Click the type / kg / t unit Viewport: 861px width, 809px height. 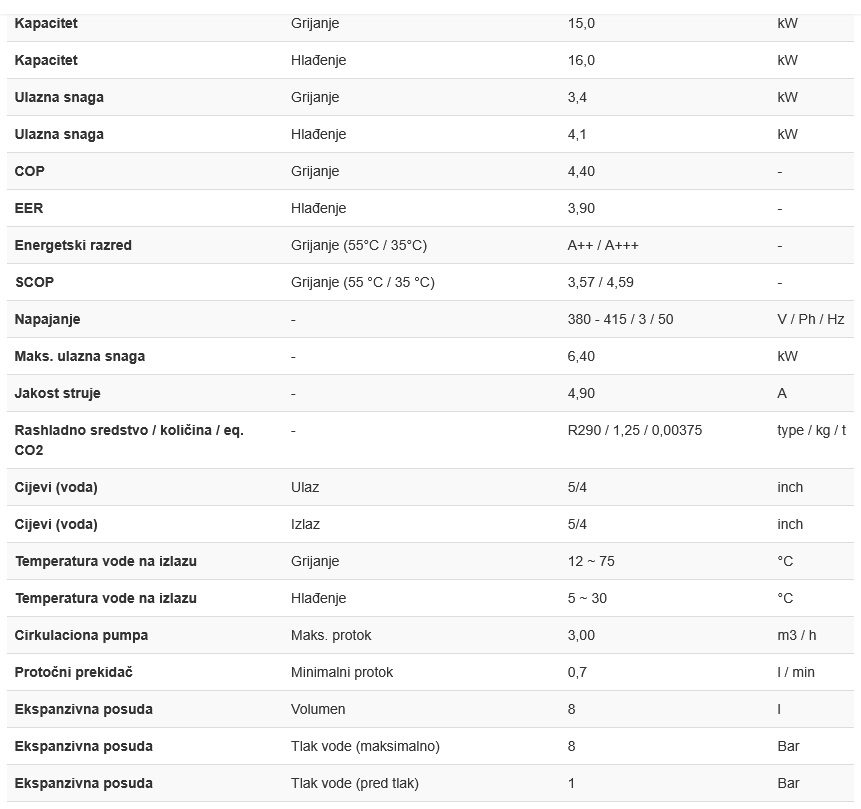click(811, 430)
